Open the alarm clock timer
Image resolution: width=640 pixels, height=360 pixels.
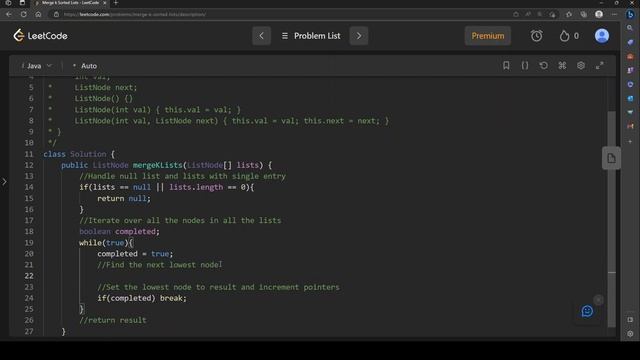[x=536, y=36]
